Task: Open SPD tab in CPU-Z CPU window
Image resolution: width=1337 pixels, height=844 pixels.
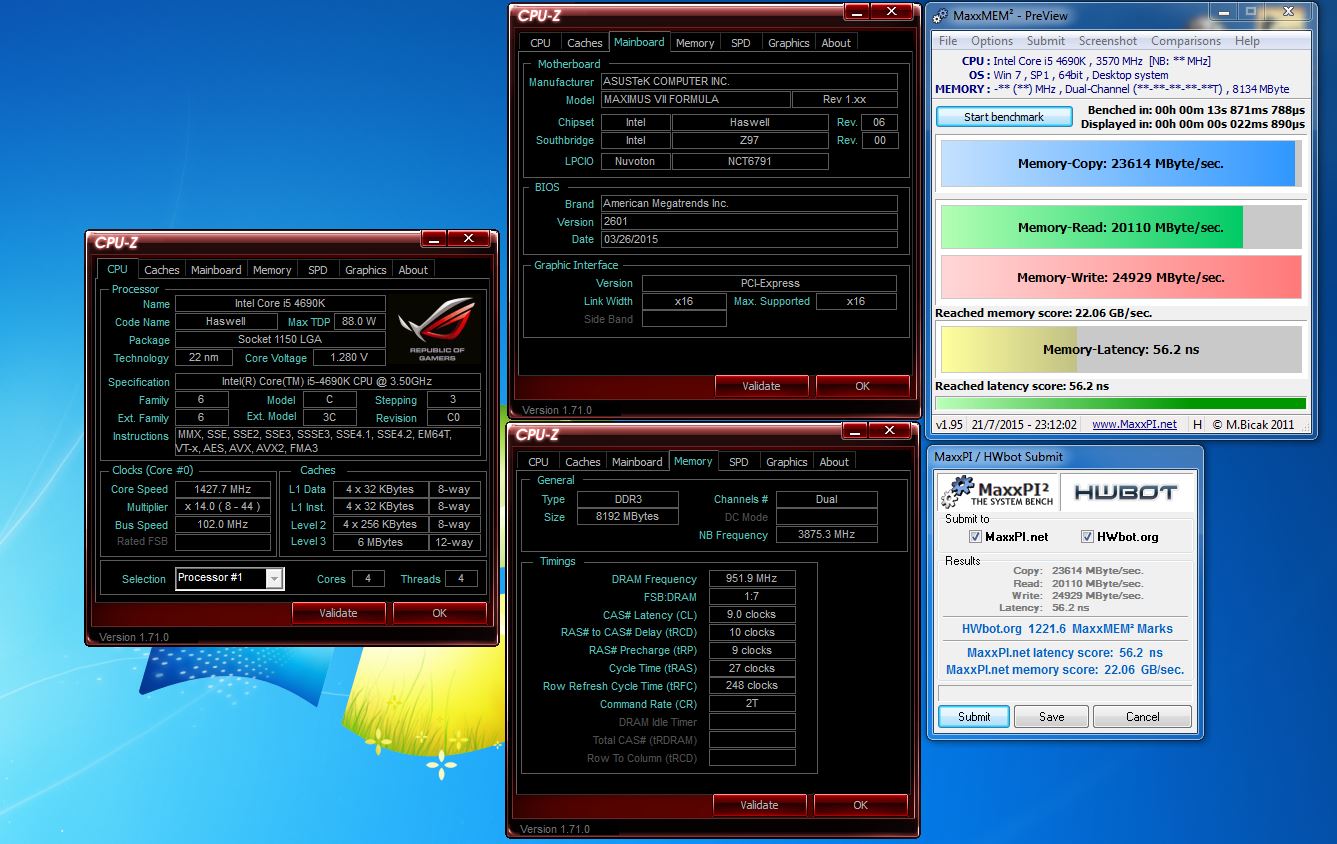Action: 317,270
